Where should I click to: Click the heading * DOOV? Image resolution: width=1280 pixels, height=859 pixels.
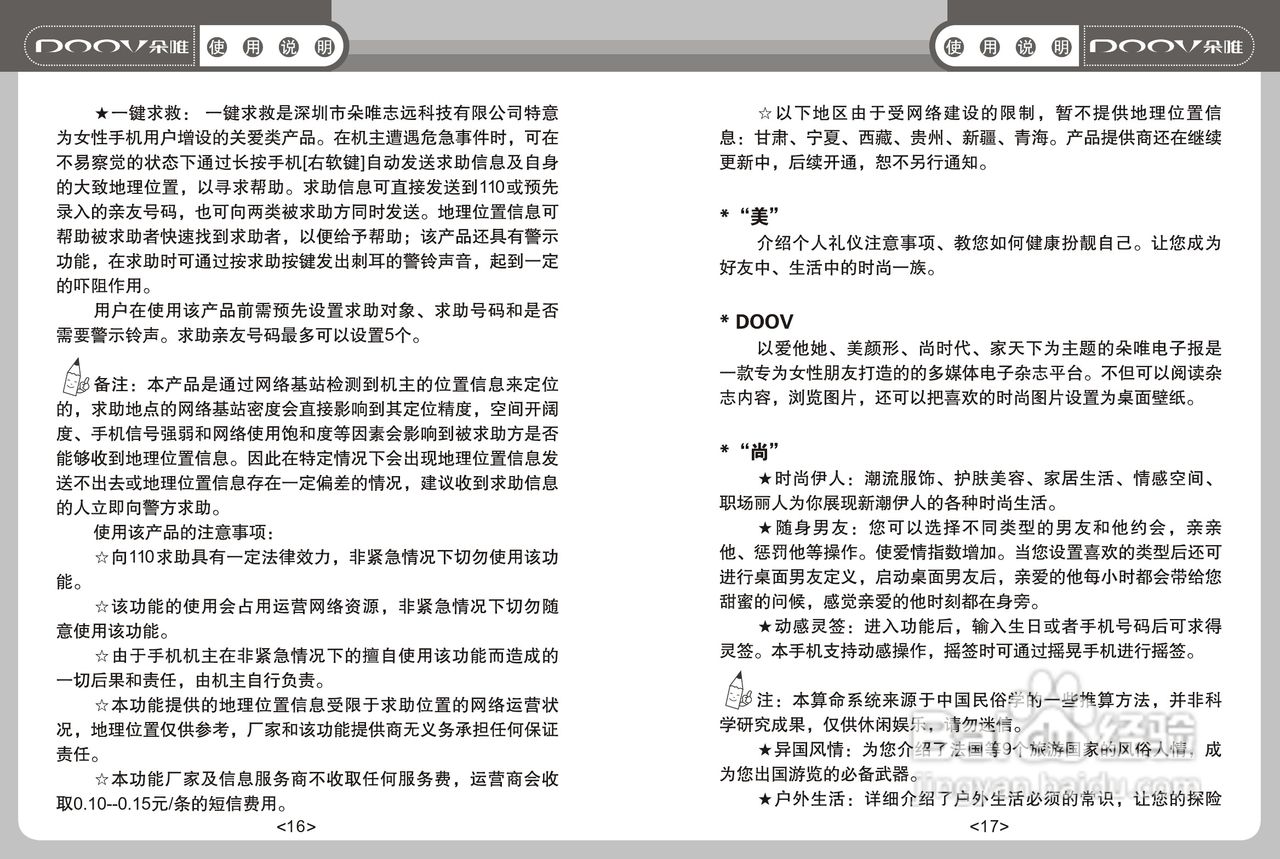[x=757, y=321]
